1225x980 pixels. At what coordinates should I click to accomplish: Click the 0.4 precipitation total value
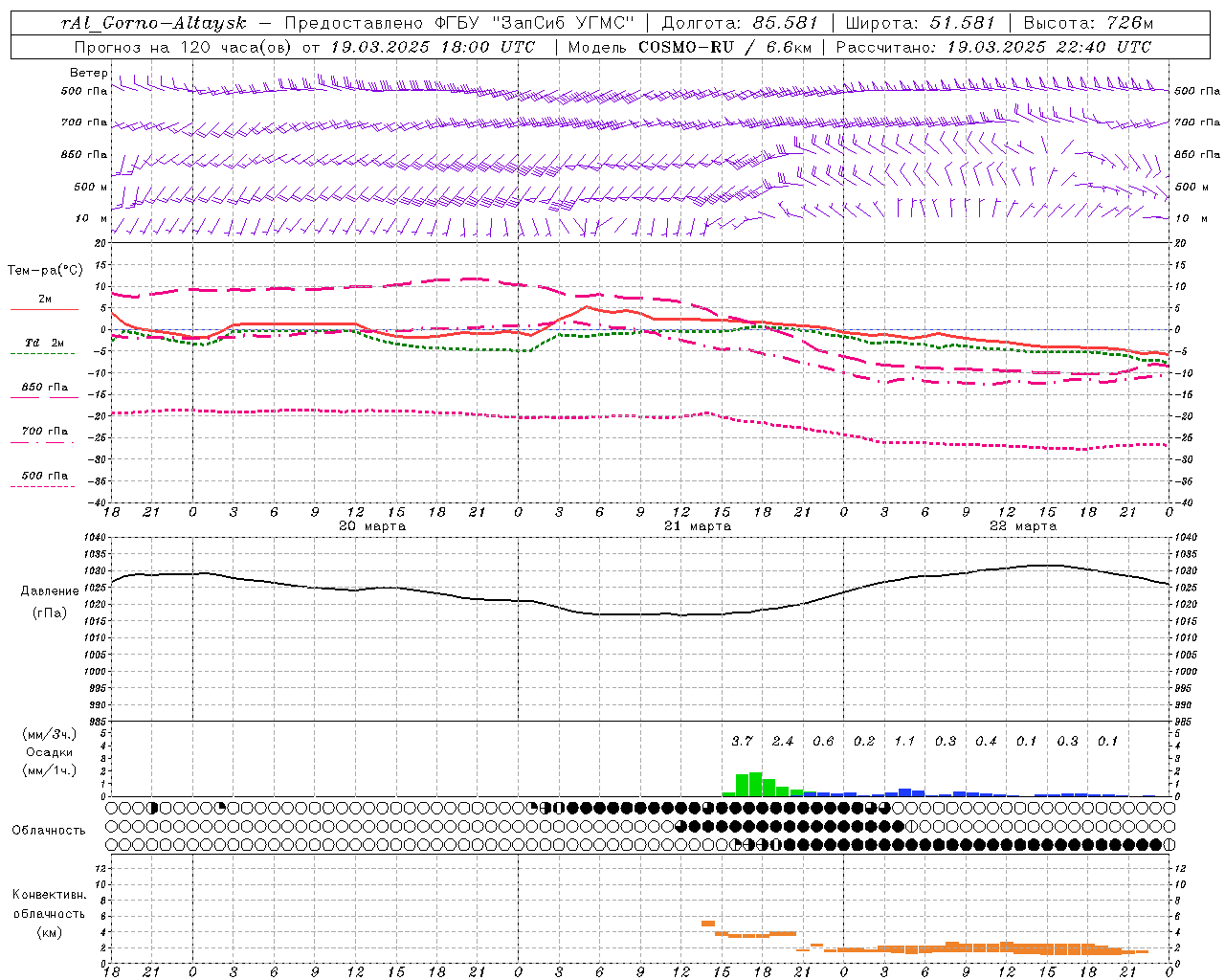986,741
